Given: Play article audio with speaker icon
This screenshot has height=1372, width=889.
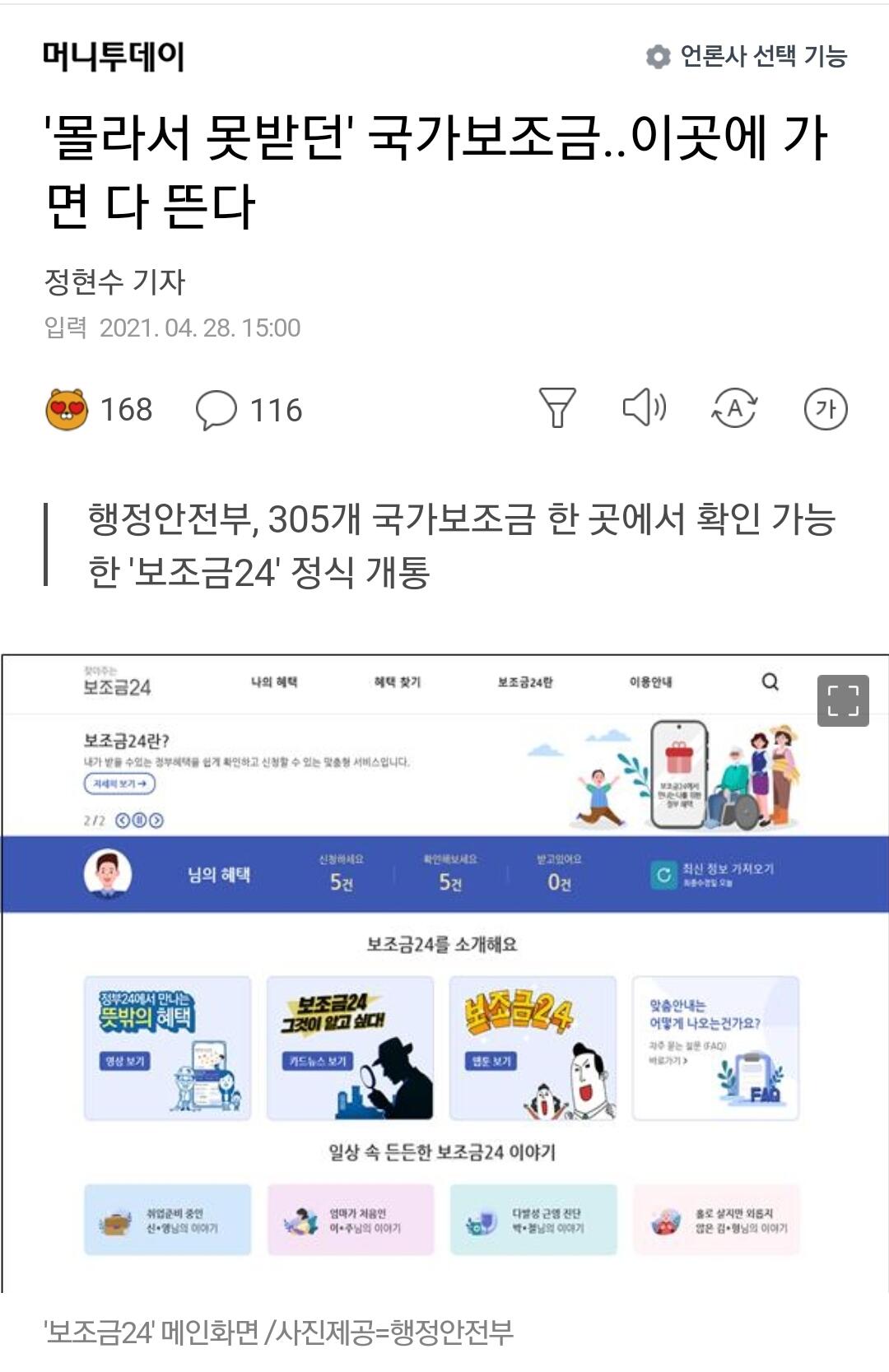Looking at the screenshot, I should click(x=645, y=407).
